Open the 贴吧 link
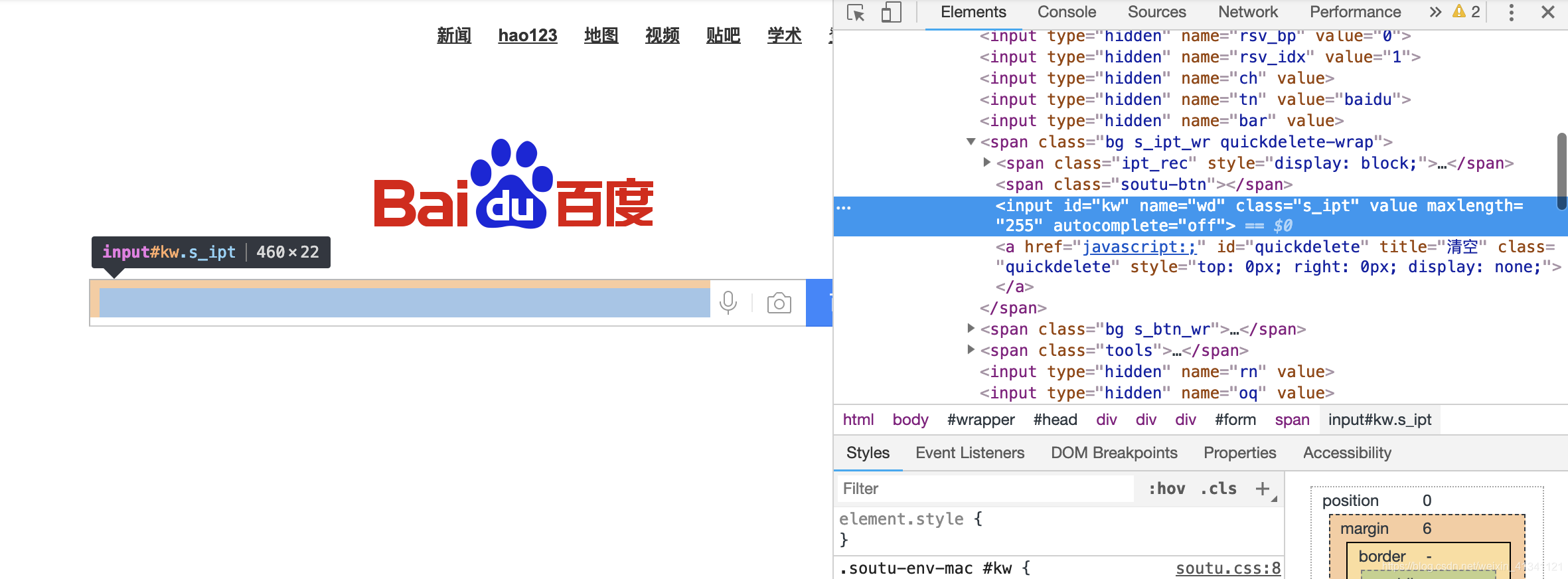 pyautogui.click(x=724, y=35)
